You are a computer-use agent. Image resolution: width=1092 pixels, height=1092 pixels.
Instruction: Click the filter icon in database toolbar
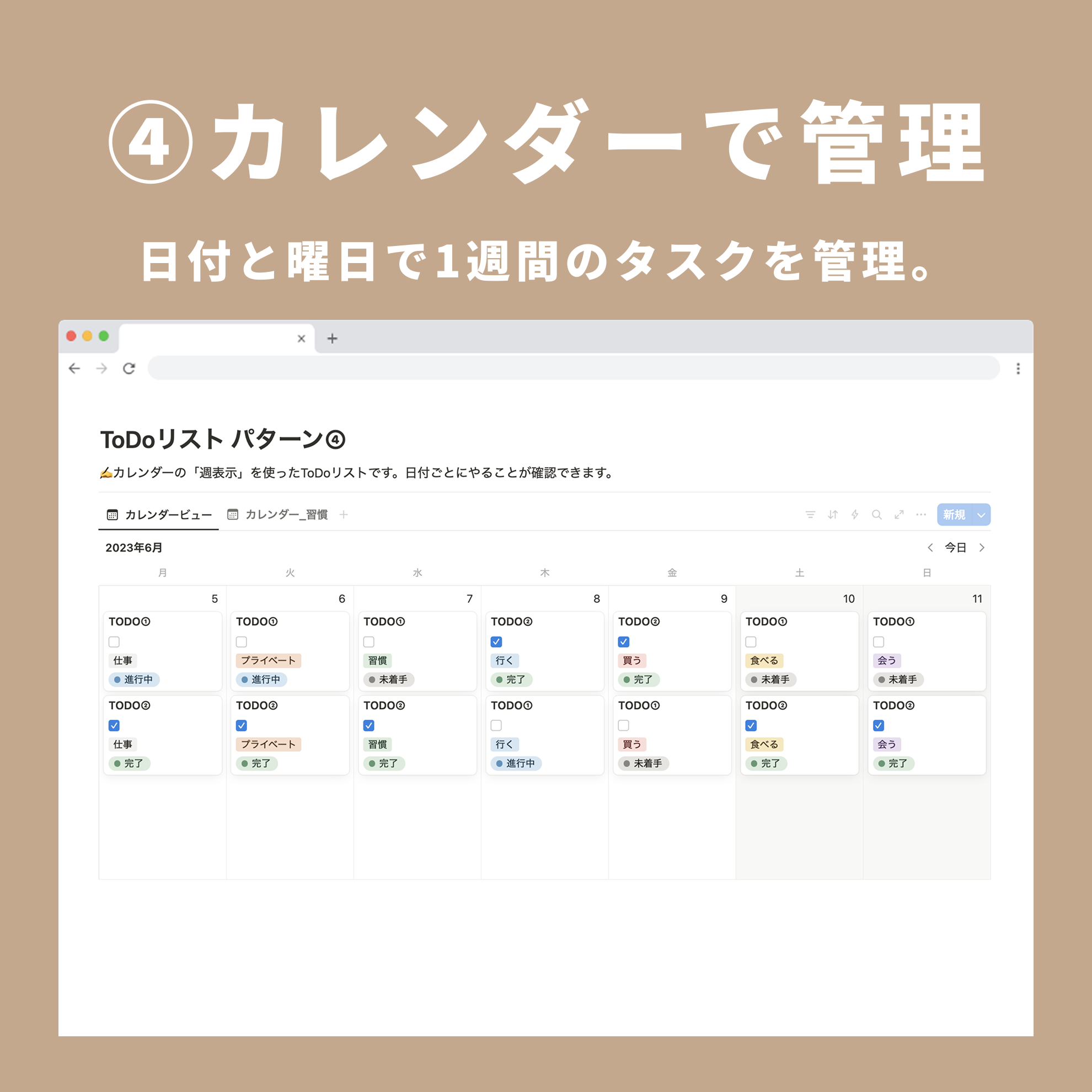[810, 515]
